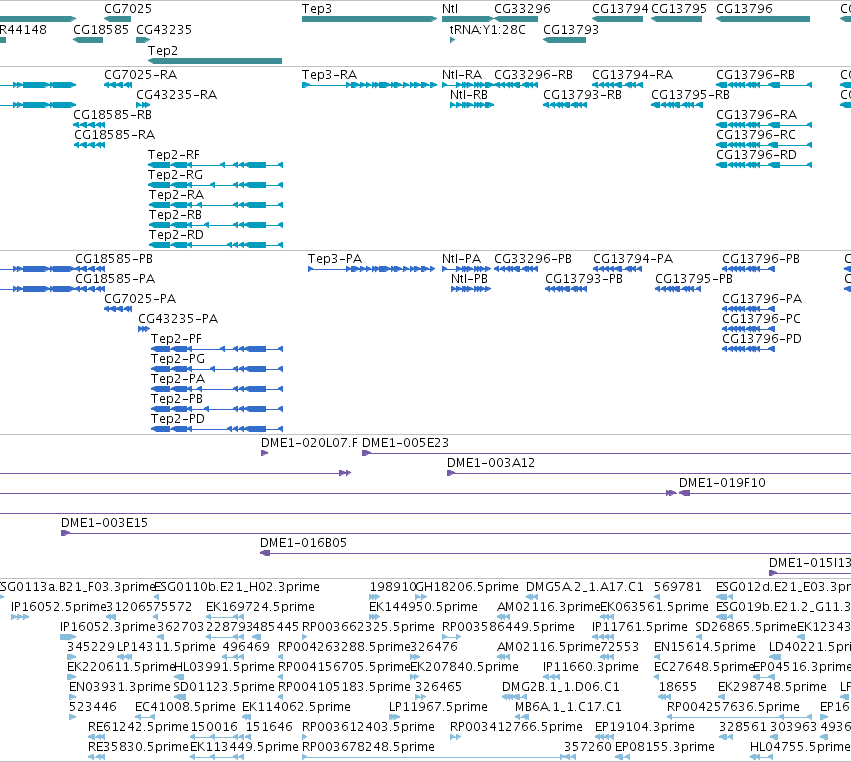Click the tRNA:Y1:28C feature label
The image size is (851, 762).
click(x=487, y=30)
